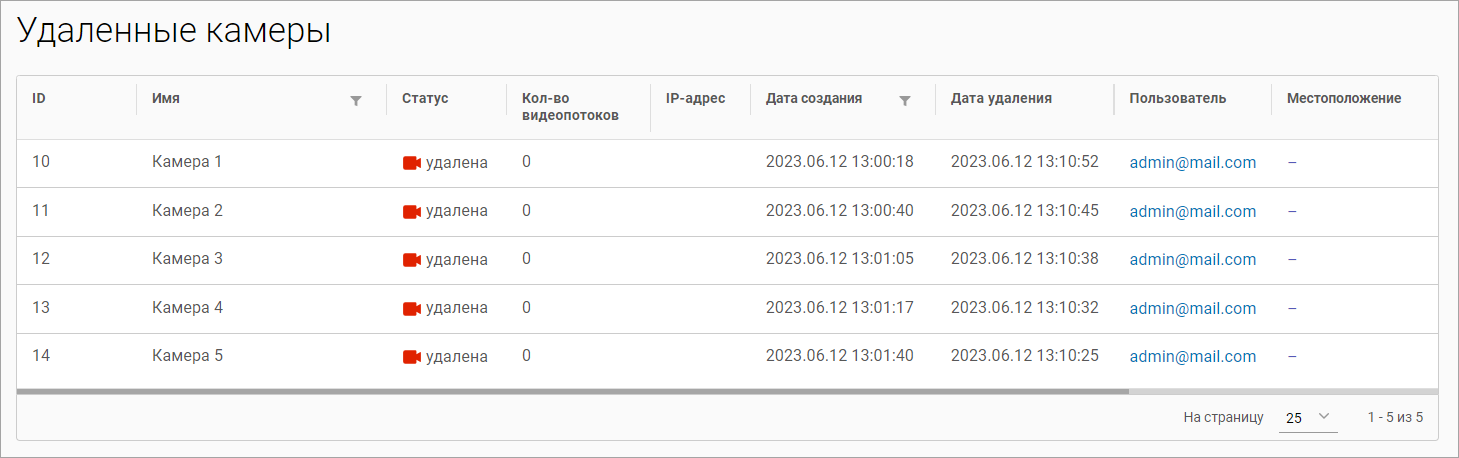Click red camera icon for Камера 1
The width and height of the screenshot is (1459, 458).
click(x=411, y=163)
